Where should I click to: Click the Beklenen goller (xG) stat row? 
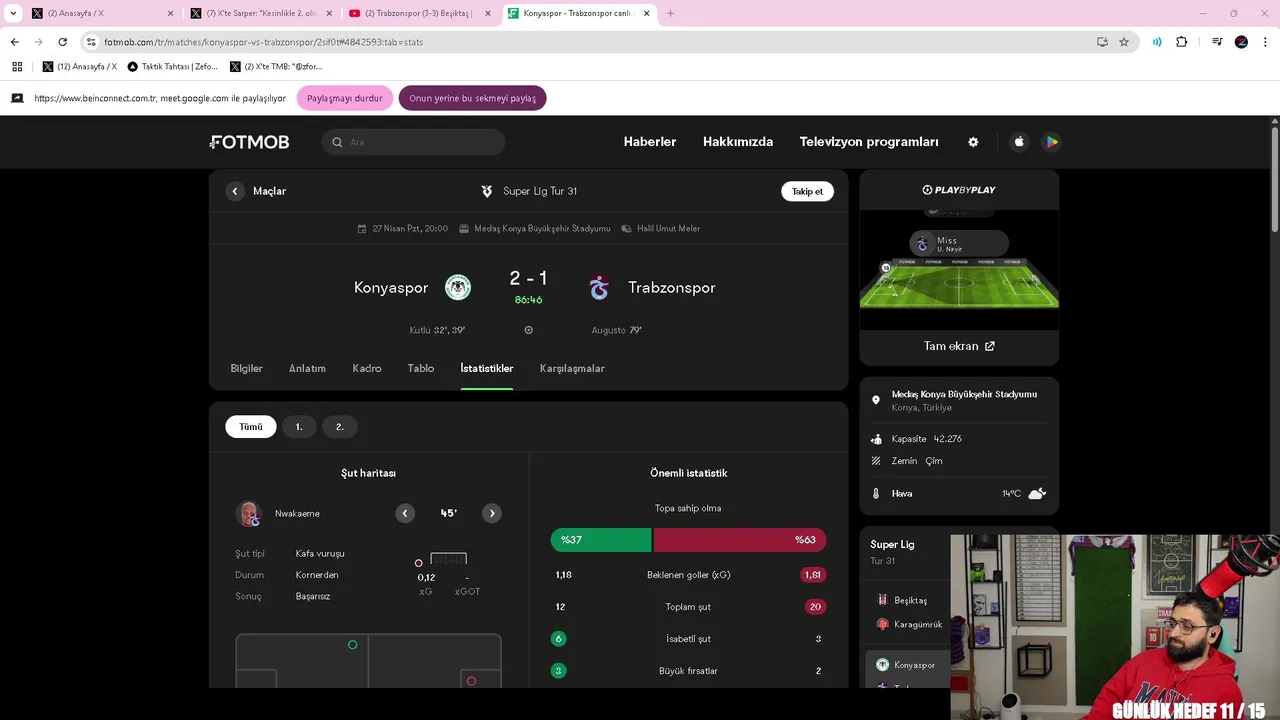tap(688, 575)
